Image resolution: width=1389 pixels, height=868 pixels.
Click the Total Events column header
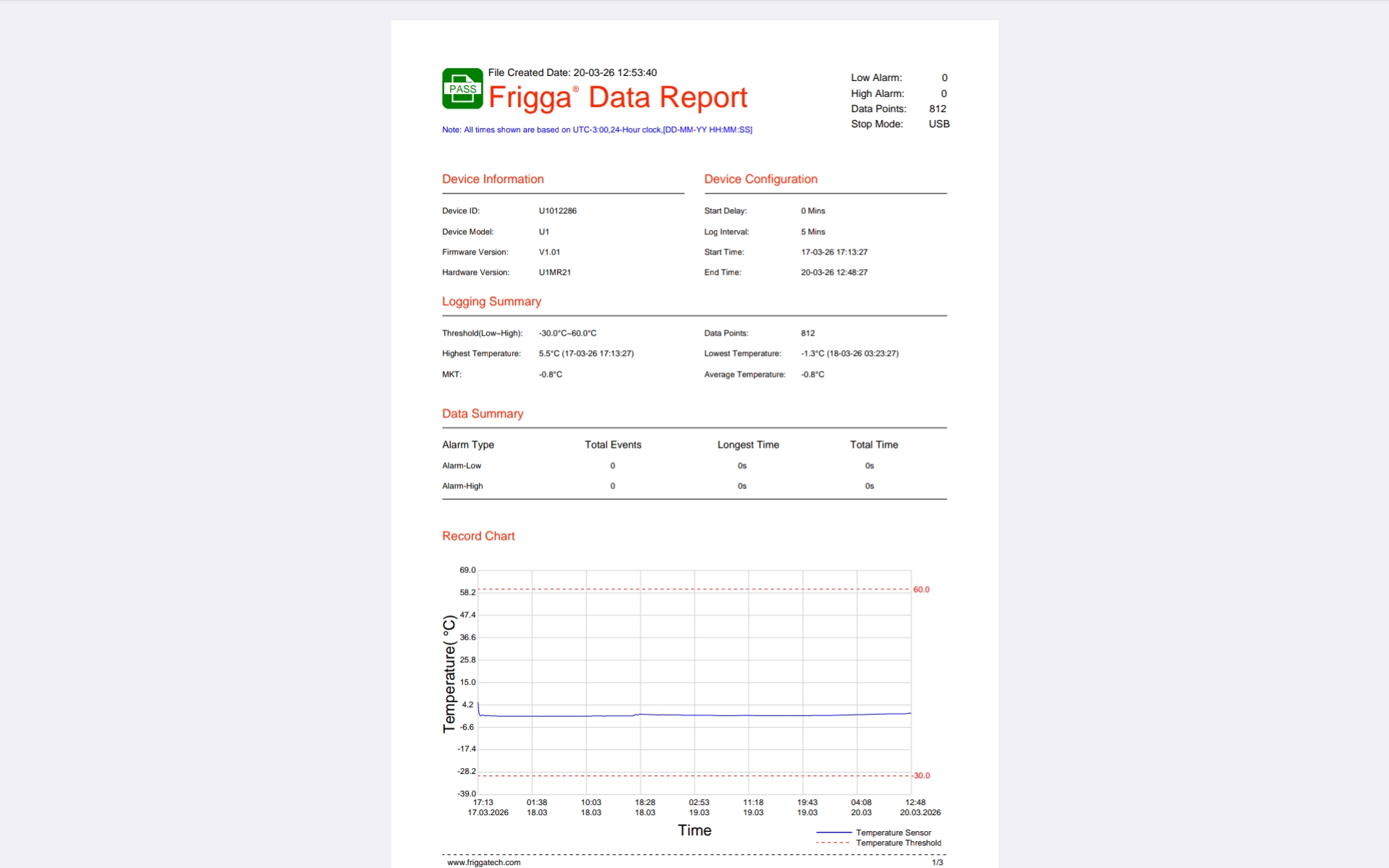pyautogui.click(x=613, y=445)
